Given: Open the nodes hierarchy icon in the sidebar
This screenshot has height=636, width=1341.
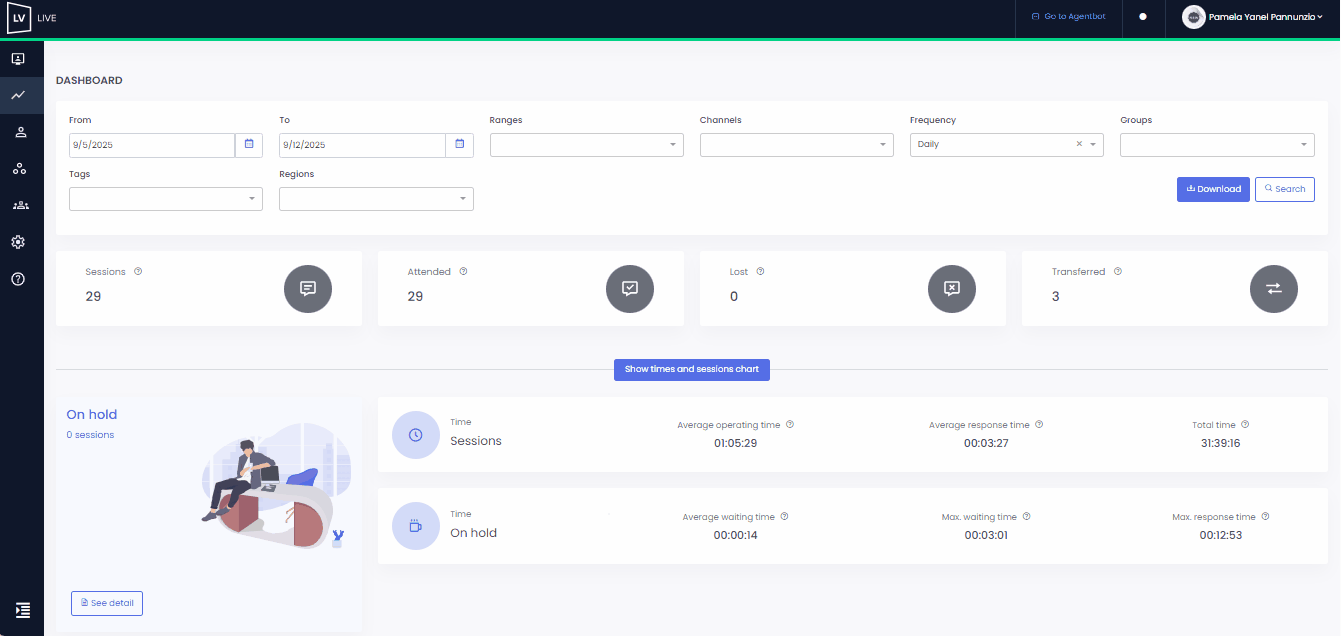Looking at the screenshot, I should [x=19, y=169].
